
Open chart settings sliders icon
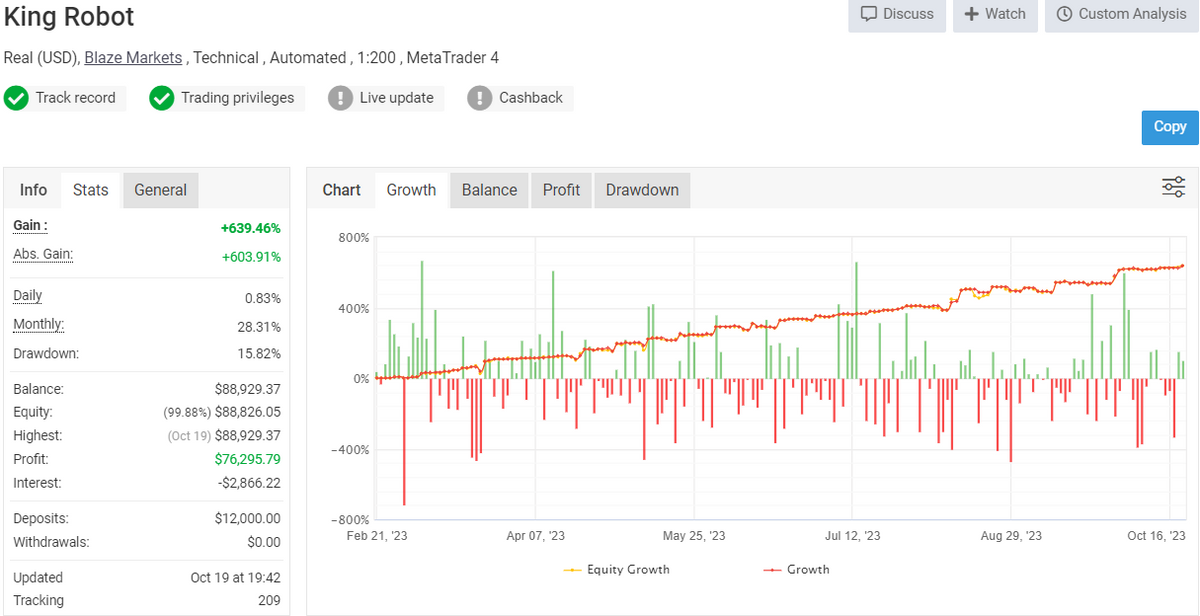[x=1173, y=188]
